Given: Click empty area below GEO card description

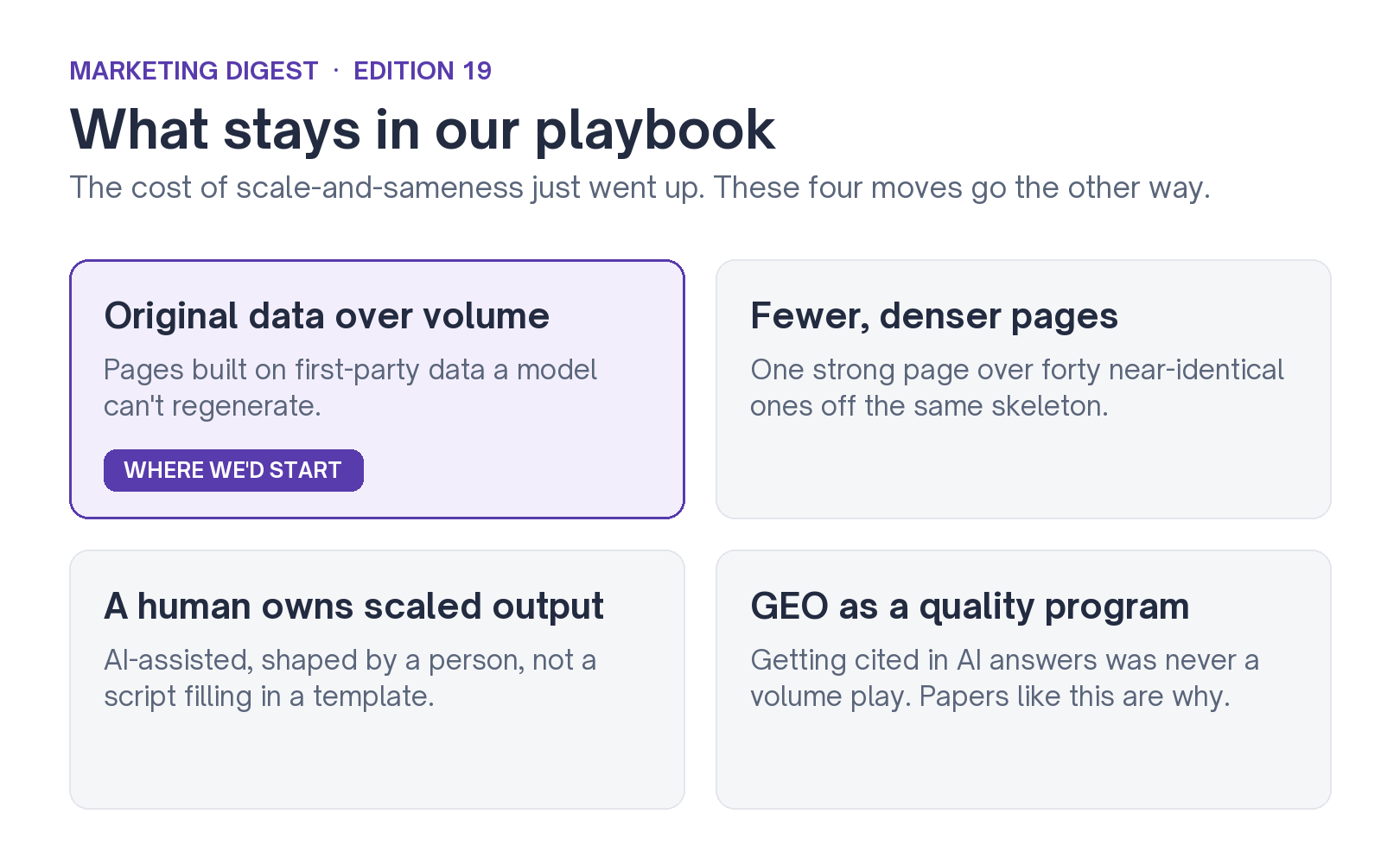Looking at the screenshot, I should 1023,760.
